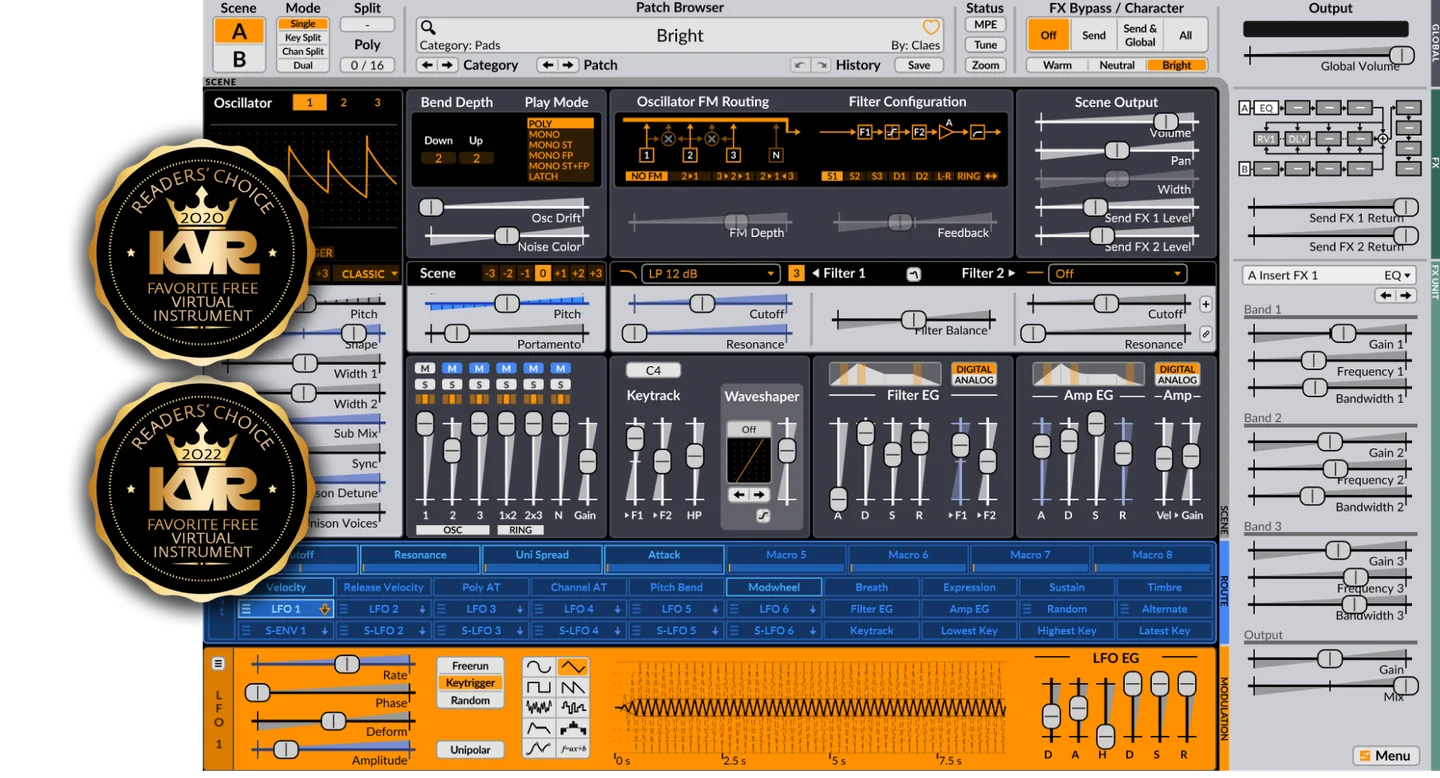Choose the formula LFO icon
This screenshot has width=1440, height=778.
click(x=573, y=748)
